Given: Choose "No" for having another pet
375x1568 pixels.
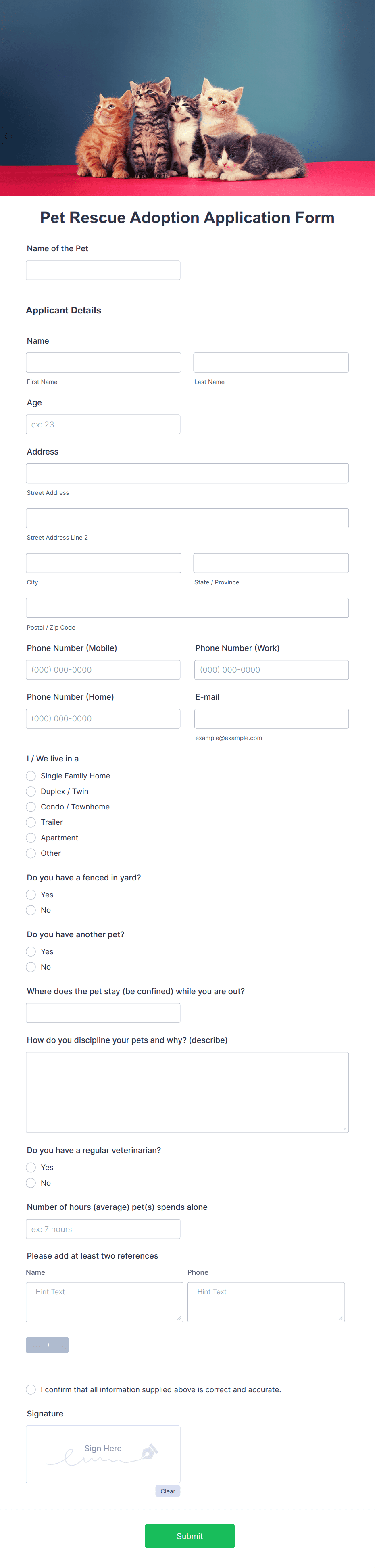Looking at the screenshot, I should (30, 967).
